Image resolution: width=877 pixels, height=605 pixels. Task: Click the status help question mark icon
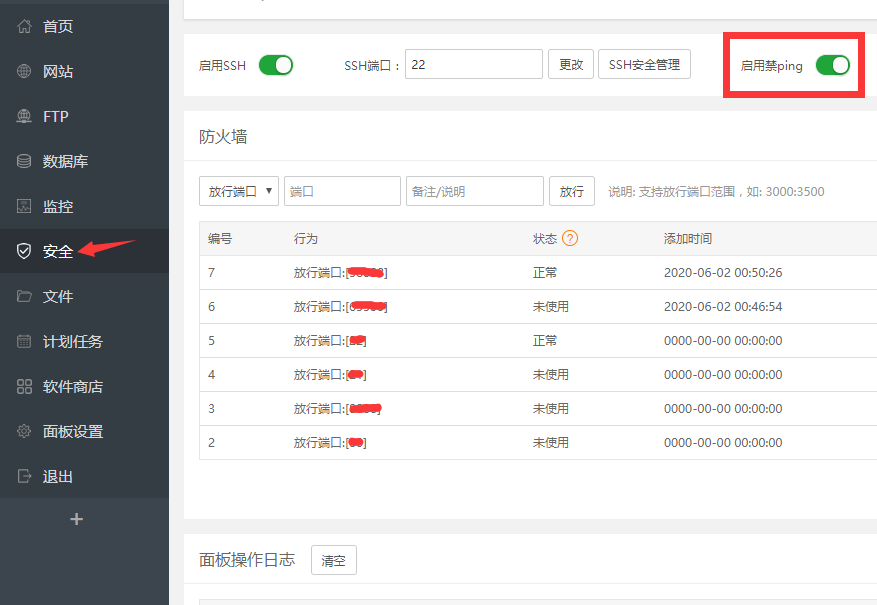pyautogui.click(x=569, y=238)
